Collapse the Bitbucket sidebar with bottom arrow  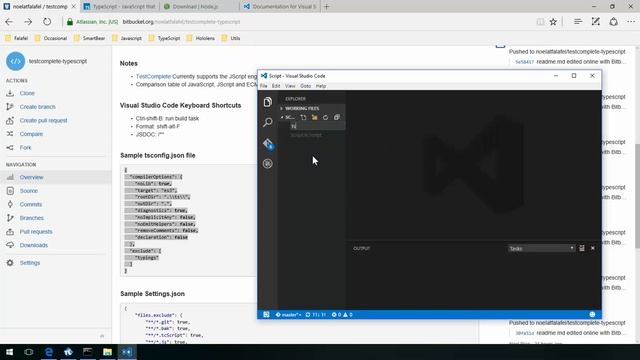point(102,336)
